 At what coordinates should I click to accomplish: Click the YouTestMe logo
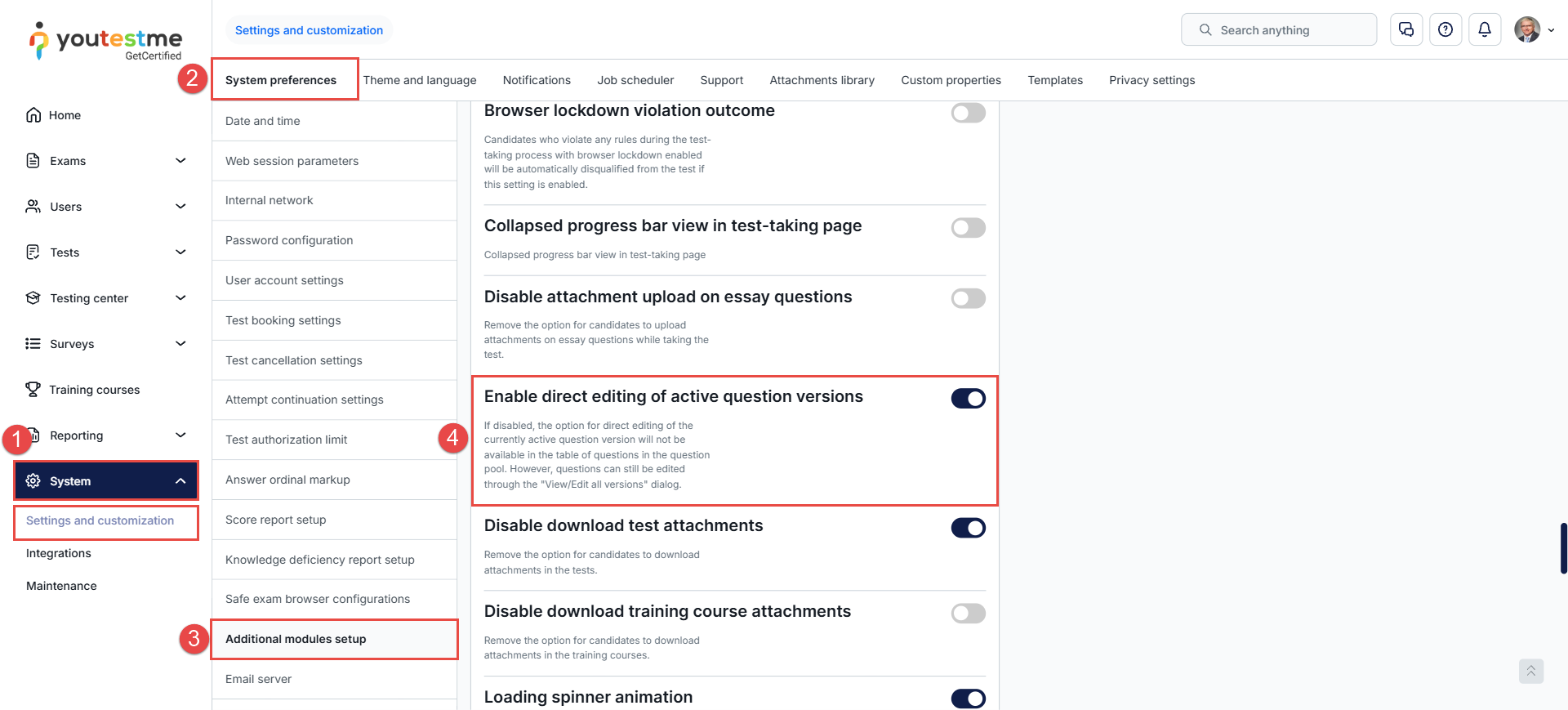tap(105, 41)
